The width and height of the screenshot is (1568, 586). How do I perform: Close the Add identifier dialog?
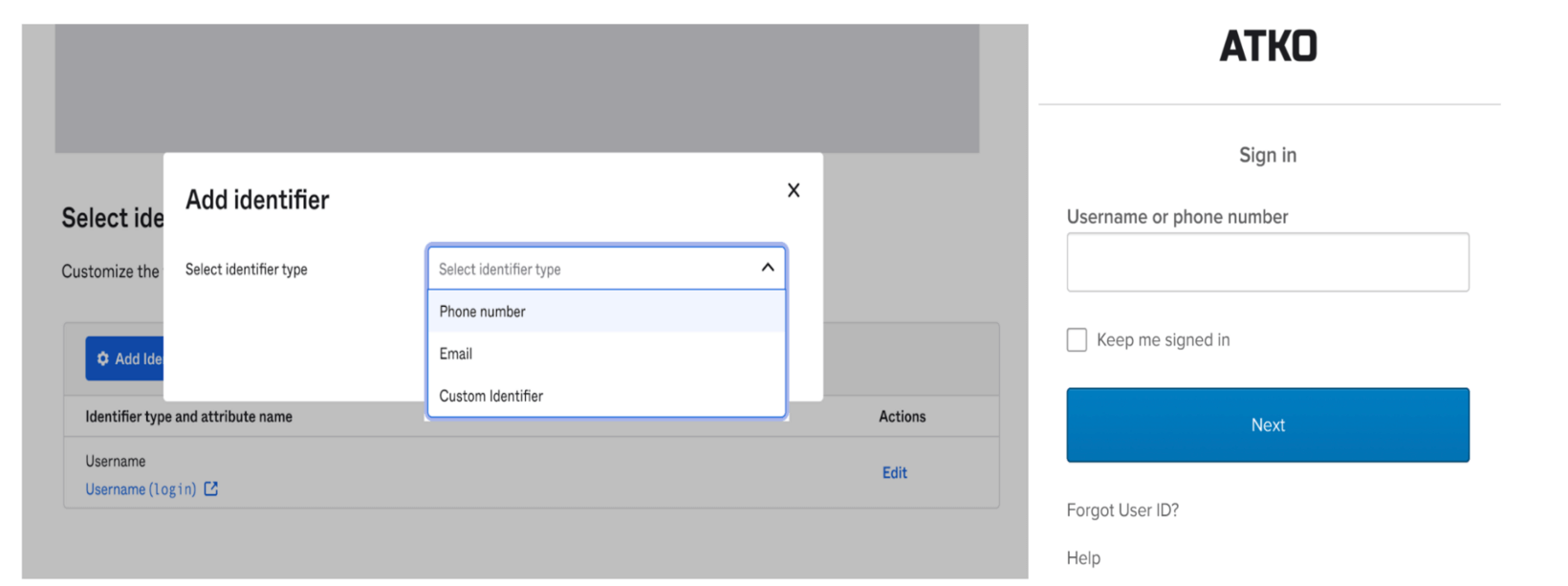pos(793,190)
